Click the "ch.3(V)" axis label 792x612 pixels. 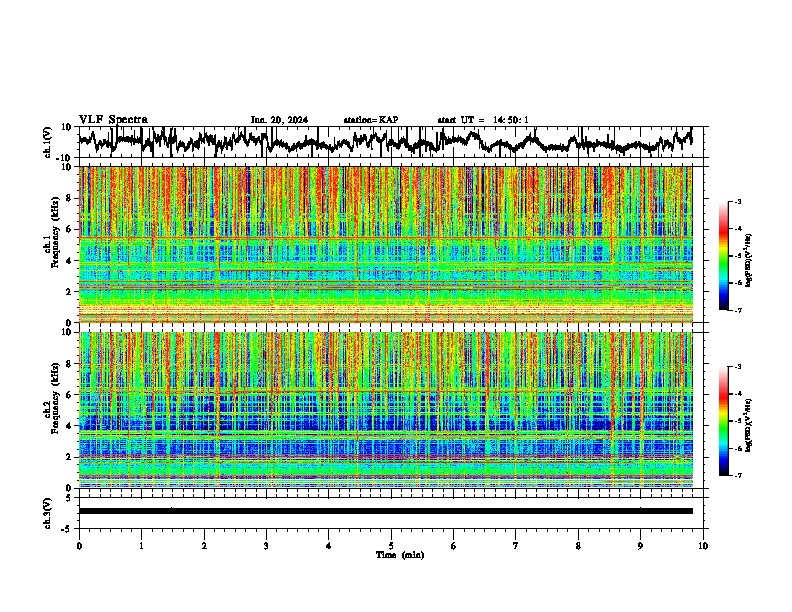(x=48, y=514)
